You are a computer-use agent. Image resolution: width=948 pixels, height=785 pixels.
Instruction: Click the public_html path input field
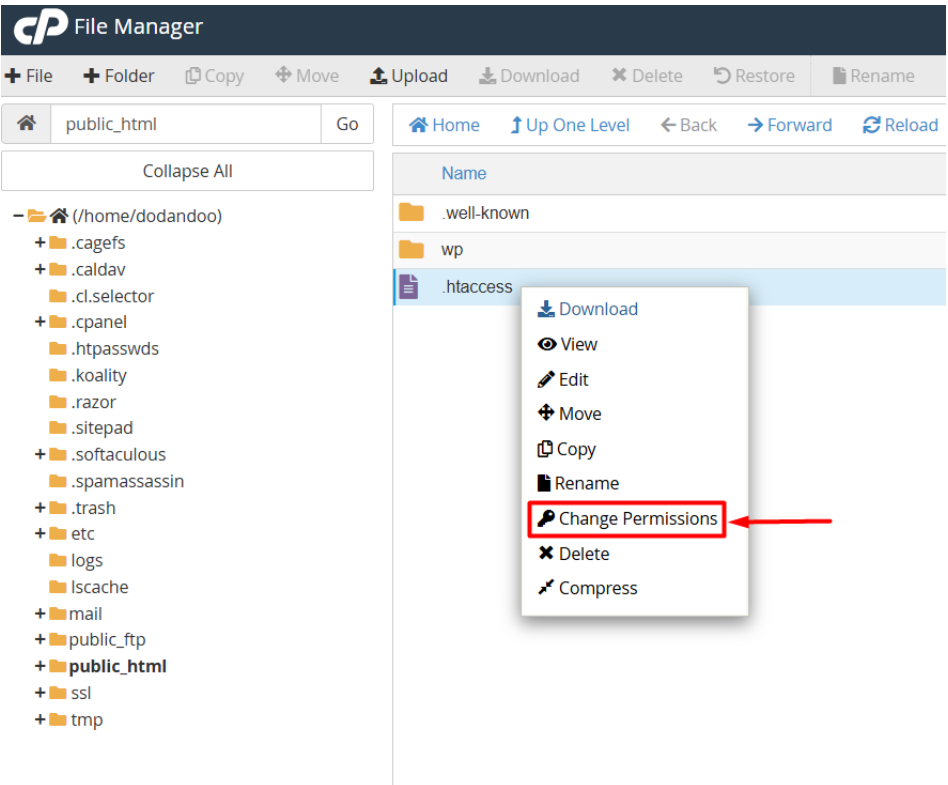tap(185, 124)
